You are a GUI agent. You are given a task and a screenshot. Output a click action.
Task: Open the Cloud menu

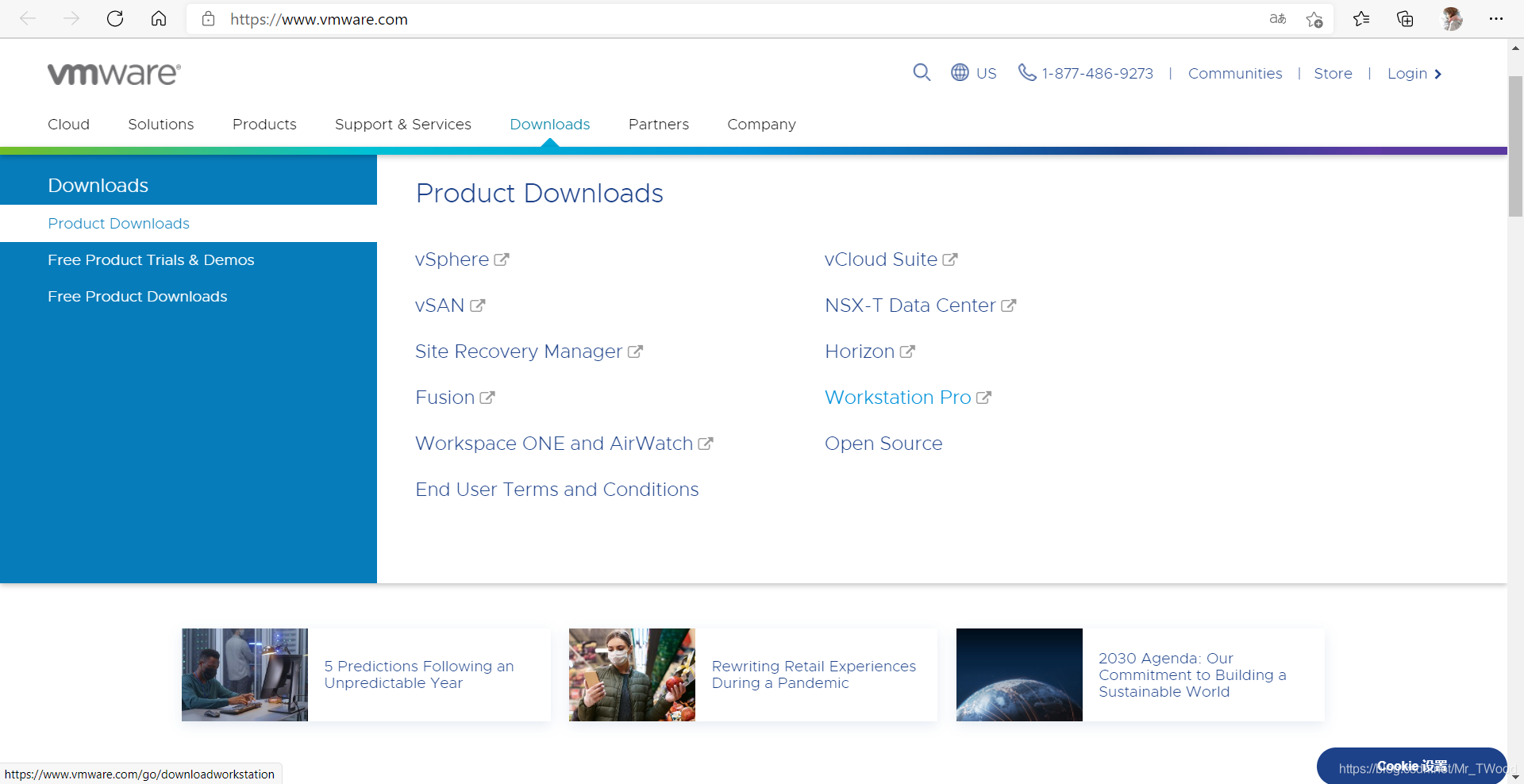[68, 125]
